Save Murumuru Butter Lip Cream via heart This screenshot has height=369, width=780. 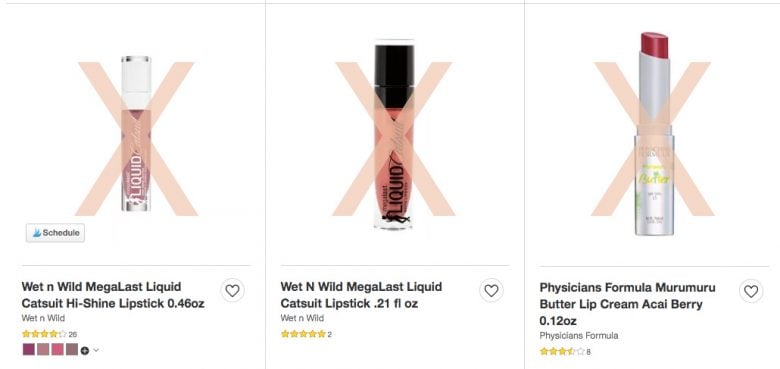click(751, 291)
